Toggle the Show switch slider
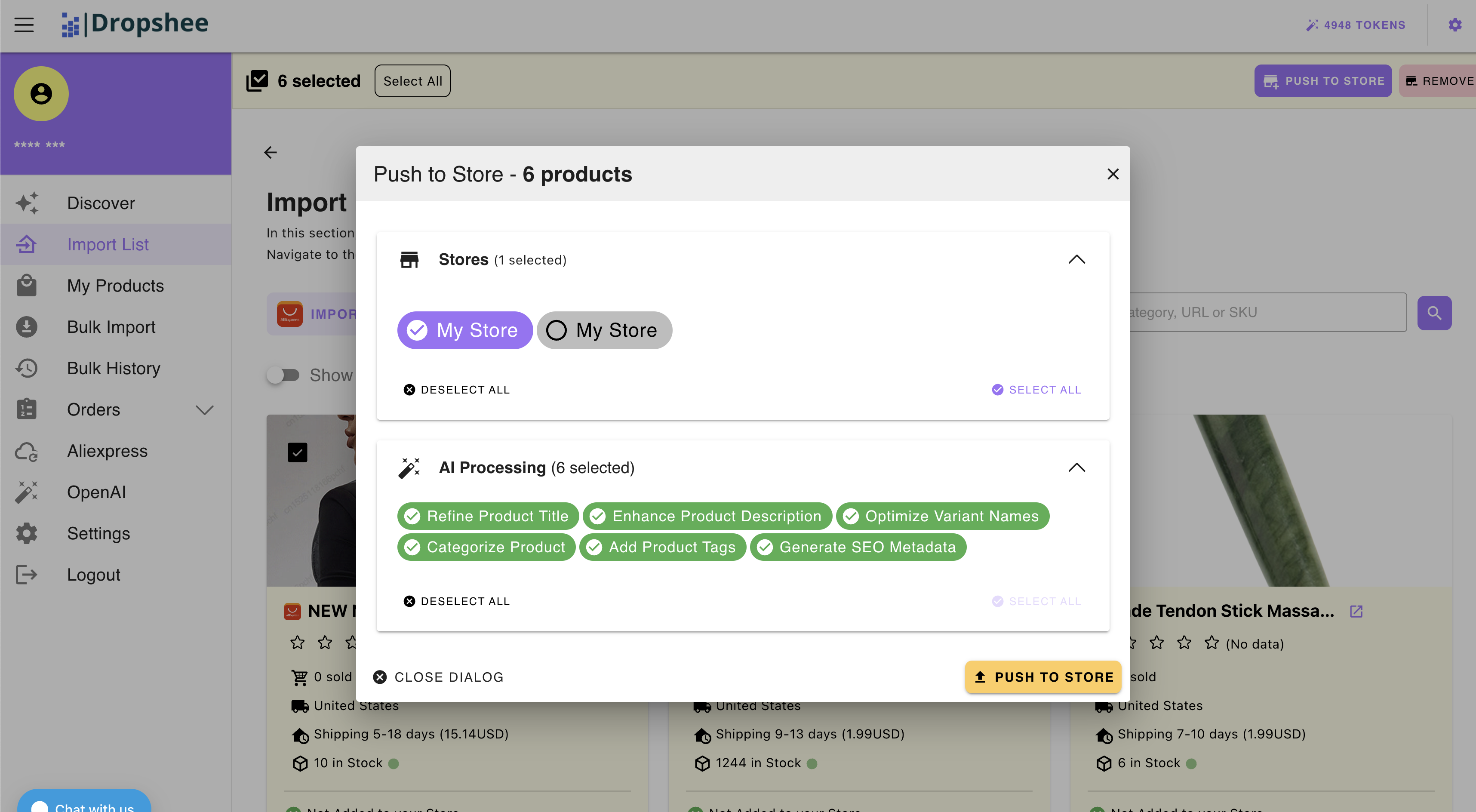Image resolution: width=1476 pixels, height=812 pixels. coord(283,375)
